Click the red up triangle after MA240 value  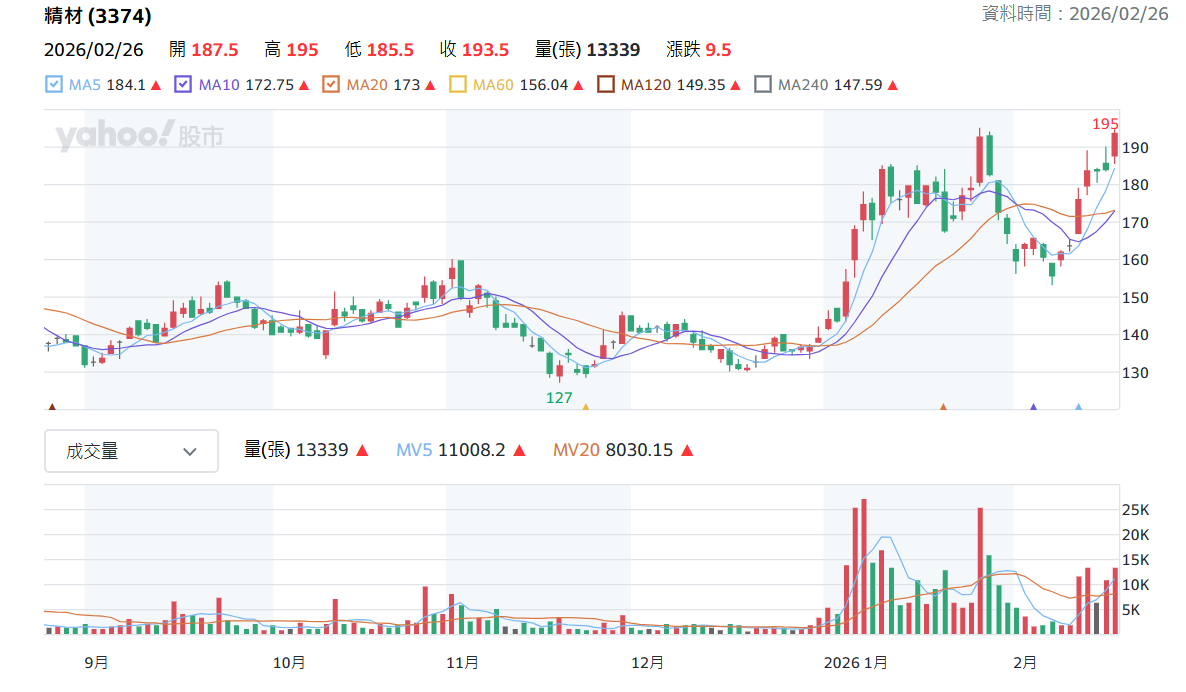893,85
